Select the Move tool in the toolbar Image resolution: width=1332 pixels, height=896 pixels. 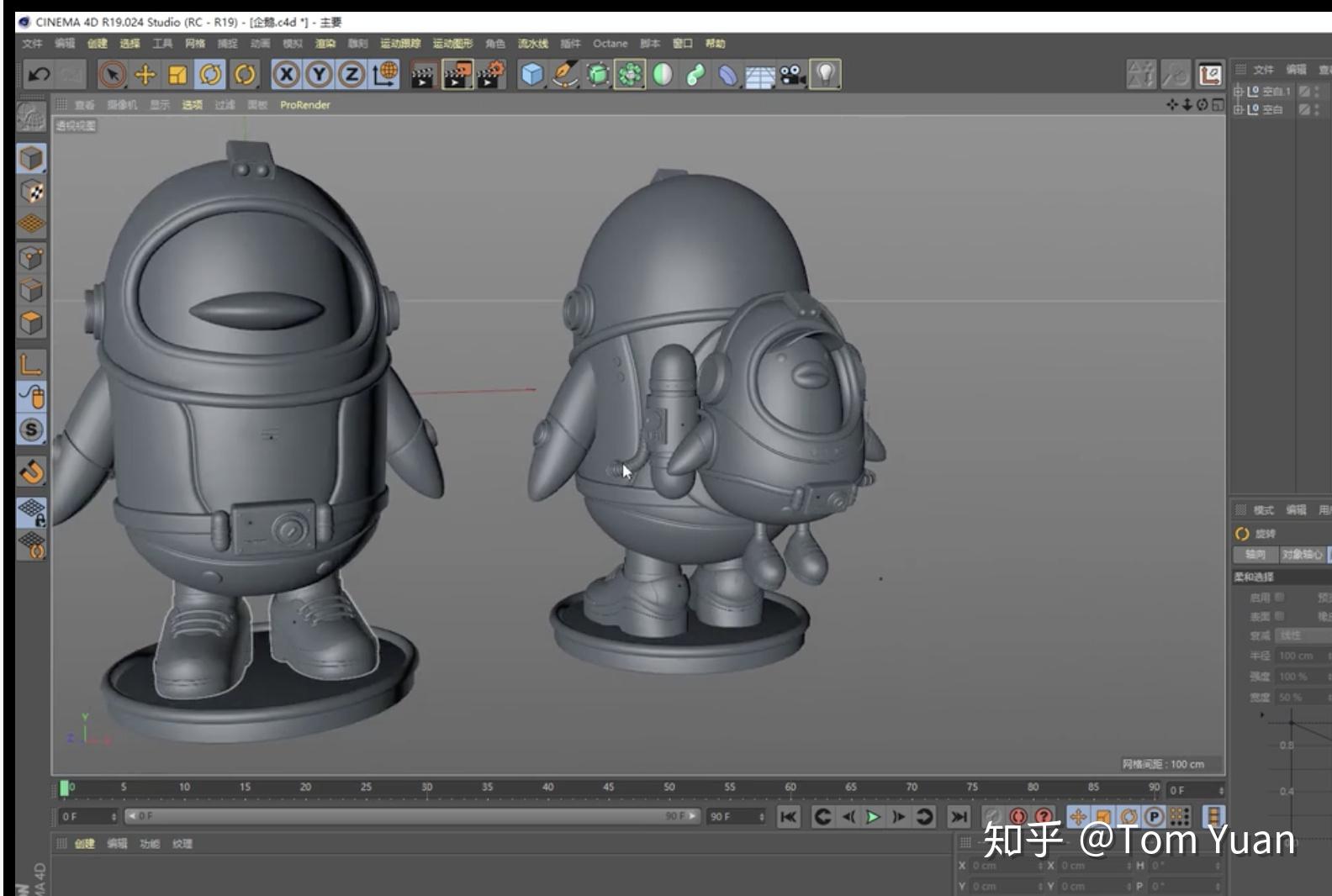[x=145, y=75]
